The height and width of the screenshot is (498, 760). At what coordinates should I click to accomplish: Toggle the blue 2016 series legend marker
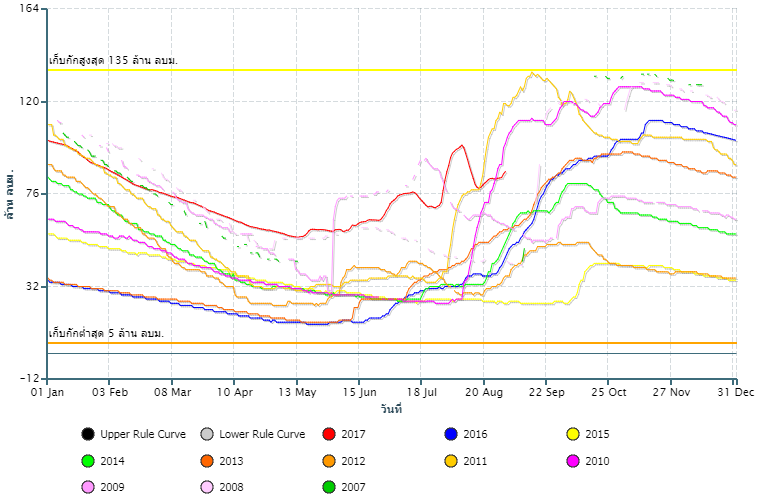(451, 434)
